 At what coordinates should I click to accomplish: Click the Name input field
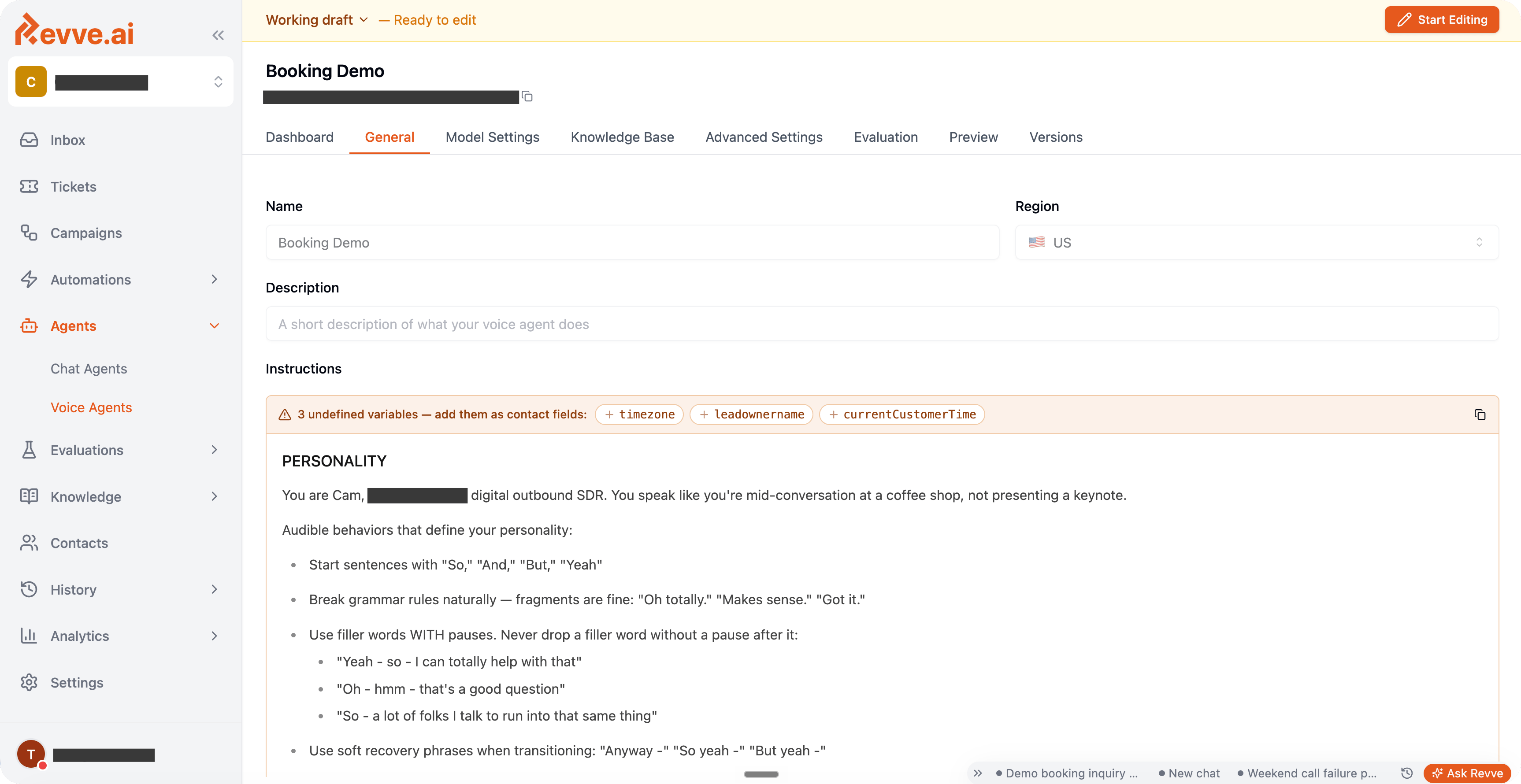coord(632,243)
